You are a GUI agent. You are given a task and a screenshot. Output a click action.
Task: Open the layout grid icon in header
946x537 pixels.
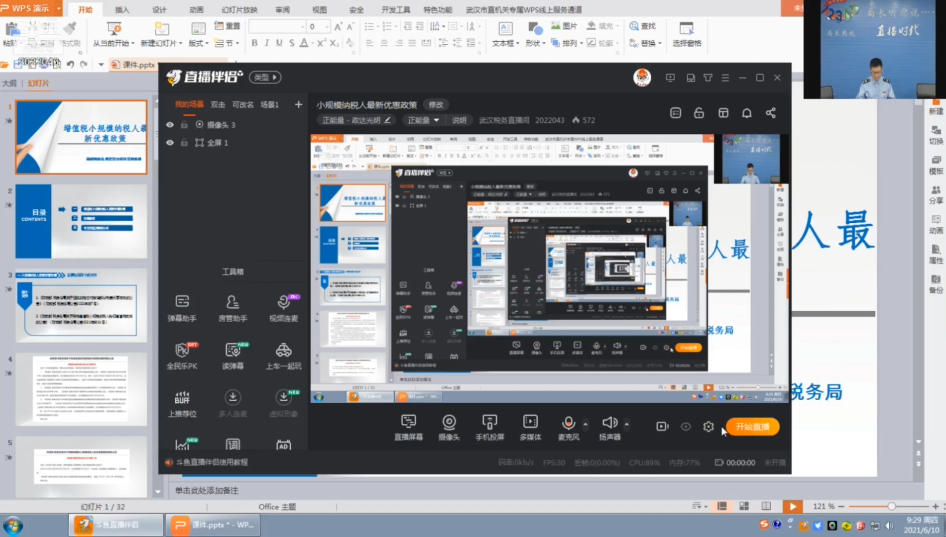723,113
